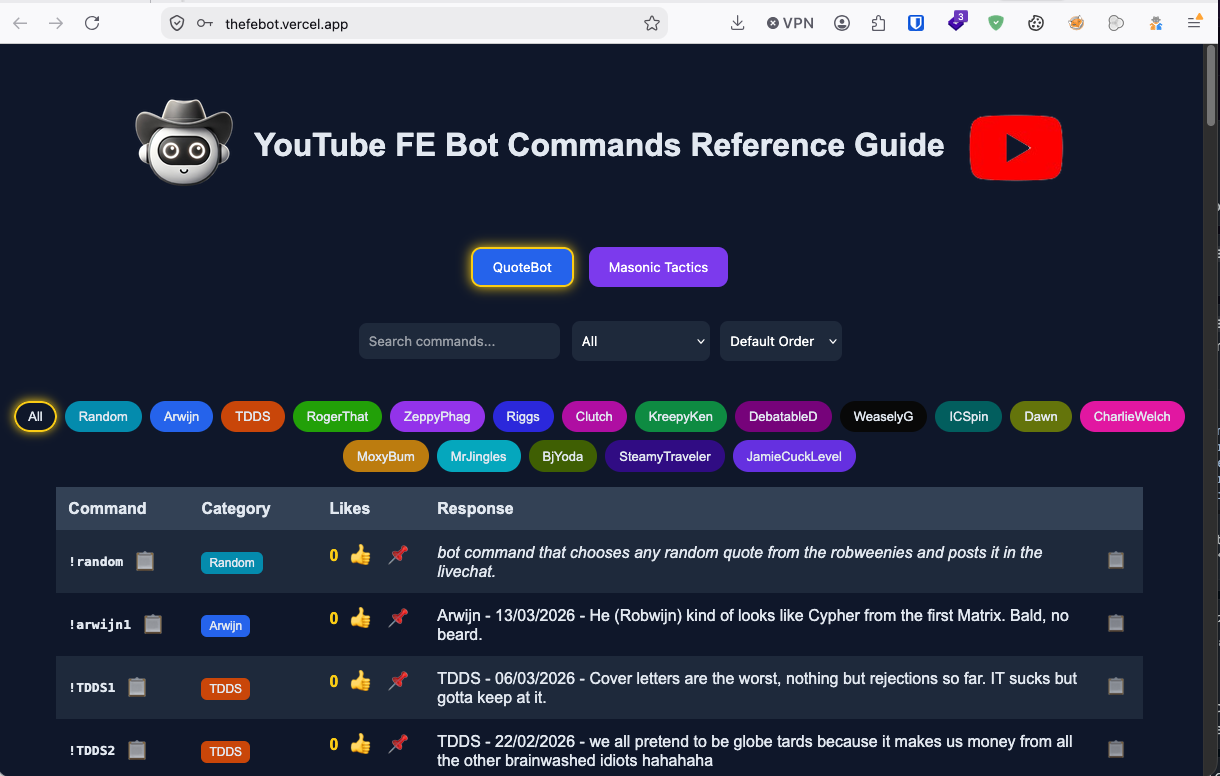Filter by the DebatableD pill
Screen dimensions: 1220x776
pos(783,416)
